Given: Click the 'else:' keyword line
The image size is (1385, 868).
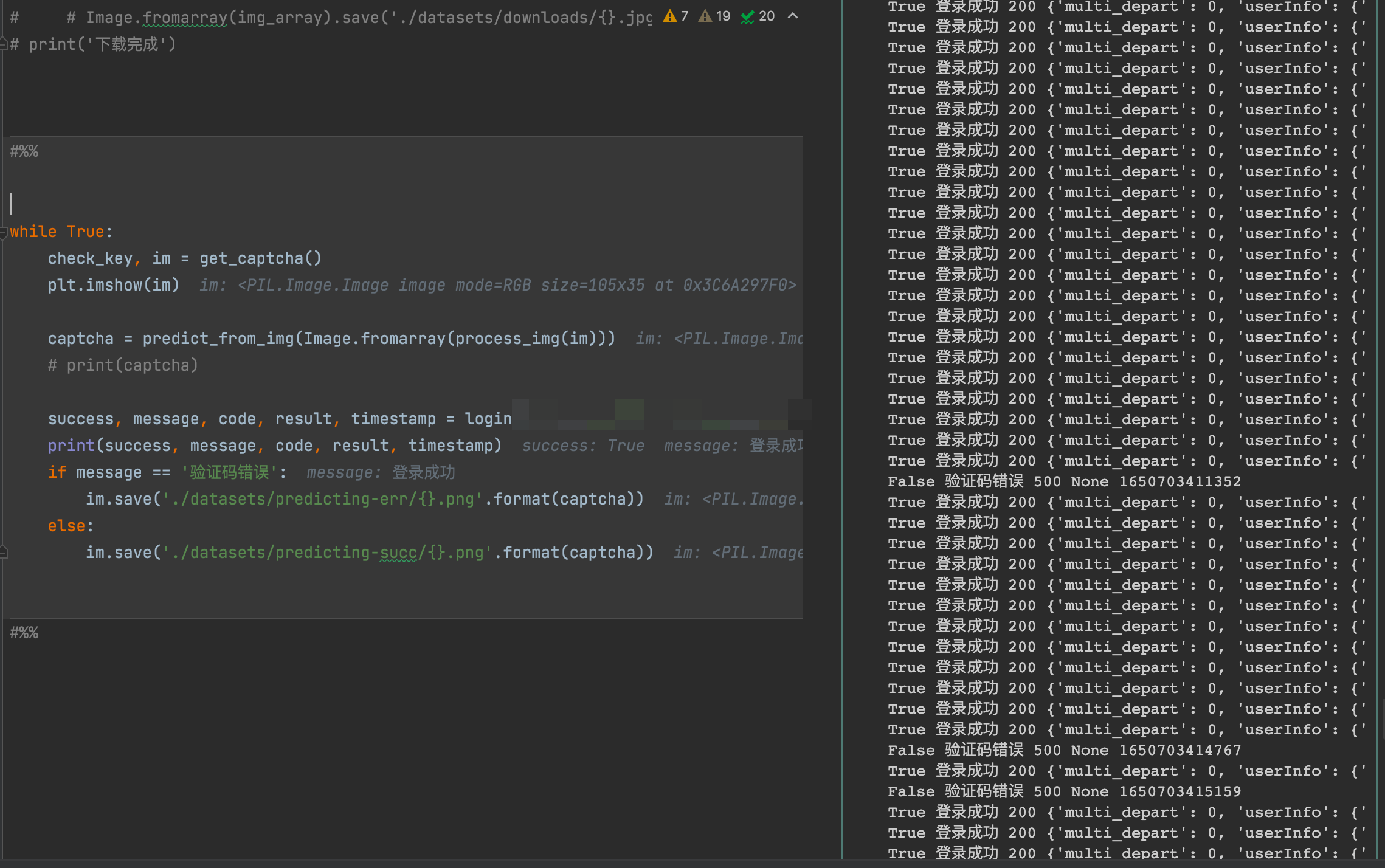Looking at the screenshot, I should (71, 526).
